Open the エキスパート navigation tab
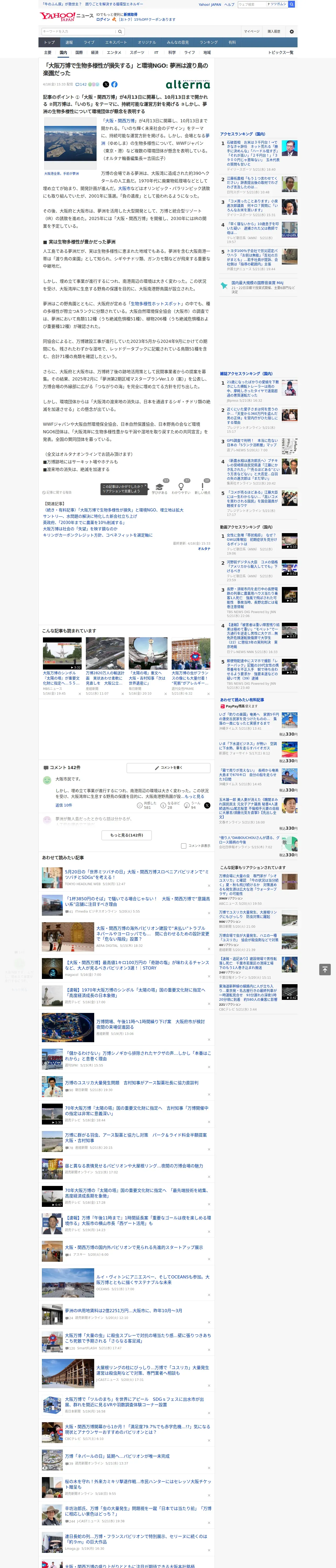The width and height of the screenshot is (336, 1568). 116,43
